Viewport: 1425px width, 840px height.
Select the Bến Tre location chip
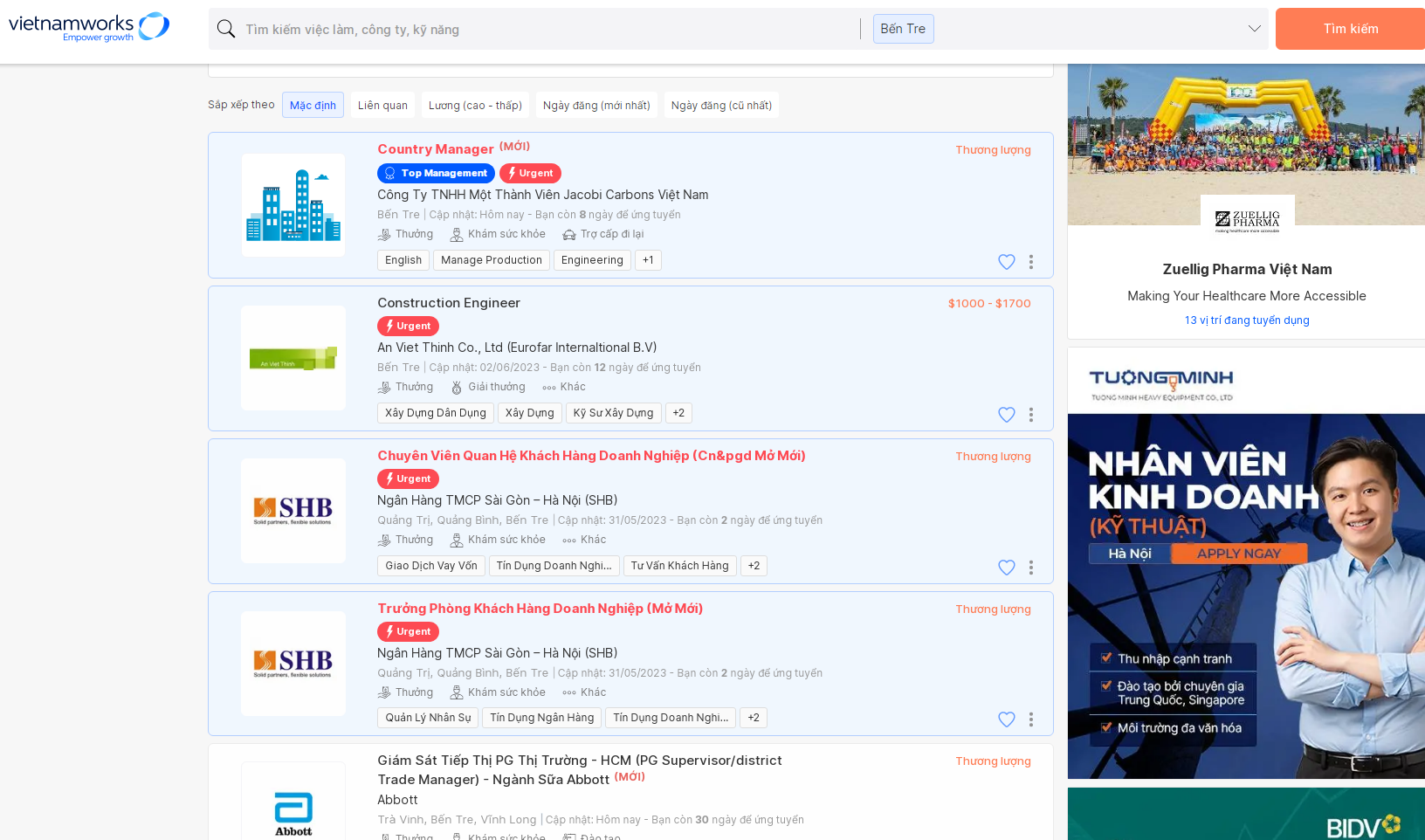(x=903, y=29)
